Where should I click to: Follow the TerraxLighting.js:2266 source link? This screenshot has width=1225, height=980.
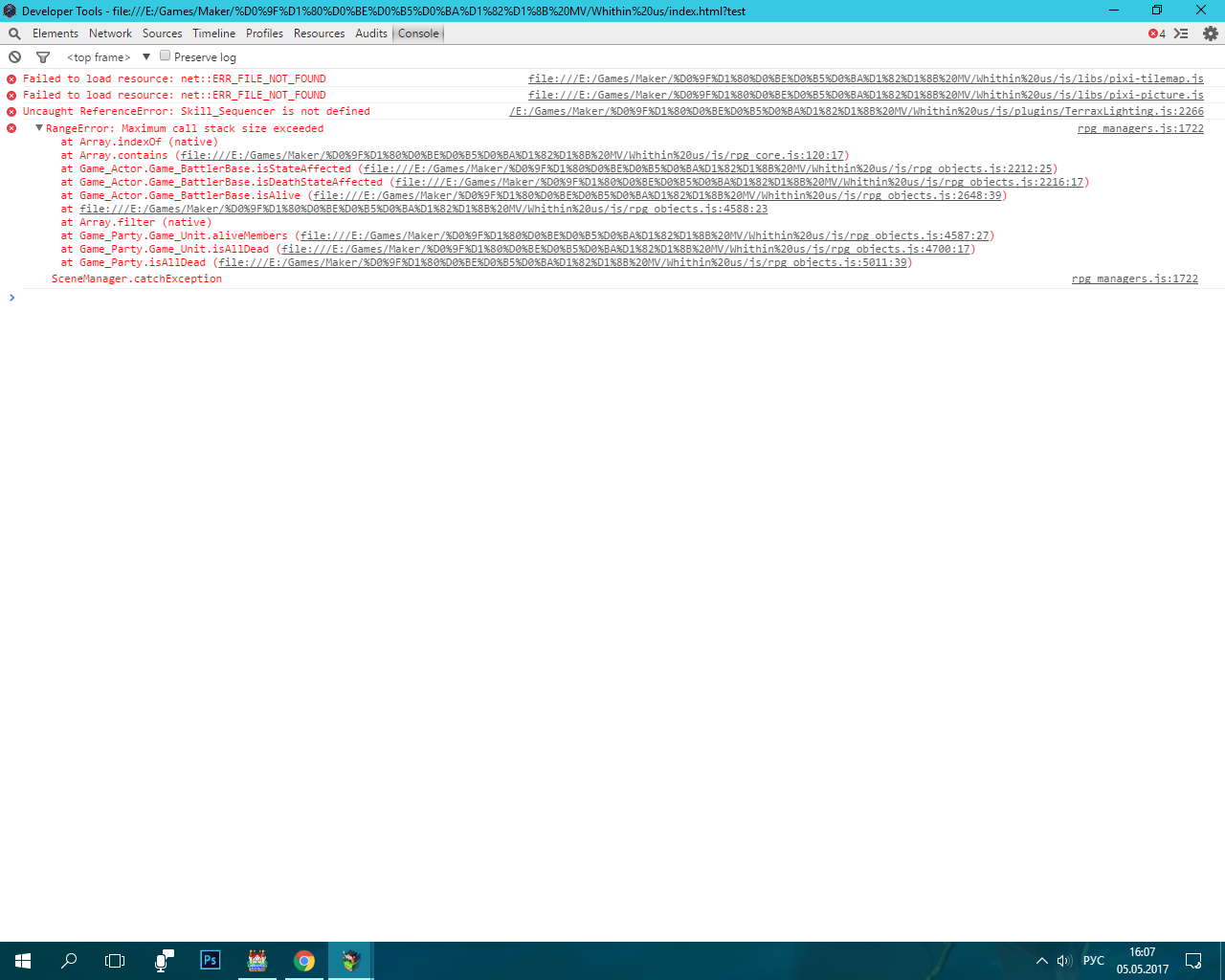pos(857,112)
